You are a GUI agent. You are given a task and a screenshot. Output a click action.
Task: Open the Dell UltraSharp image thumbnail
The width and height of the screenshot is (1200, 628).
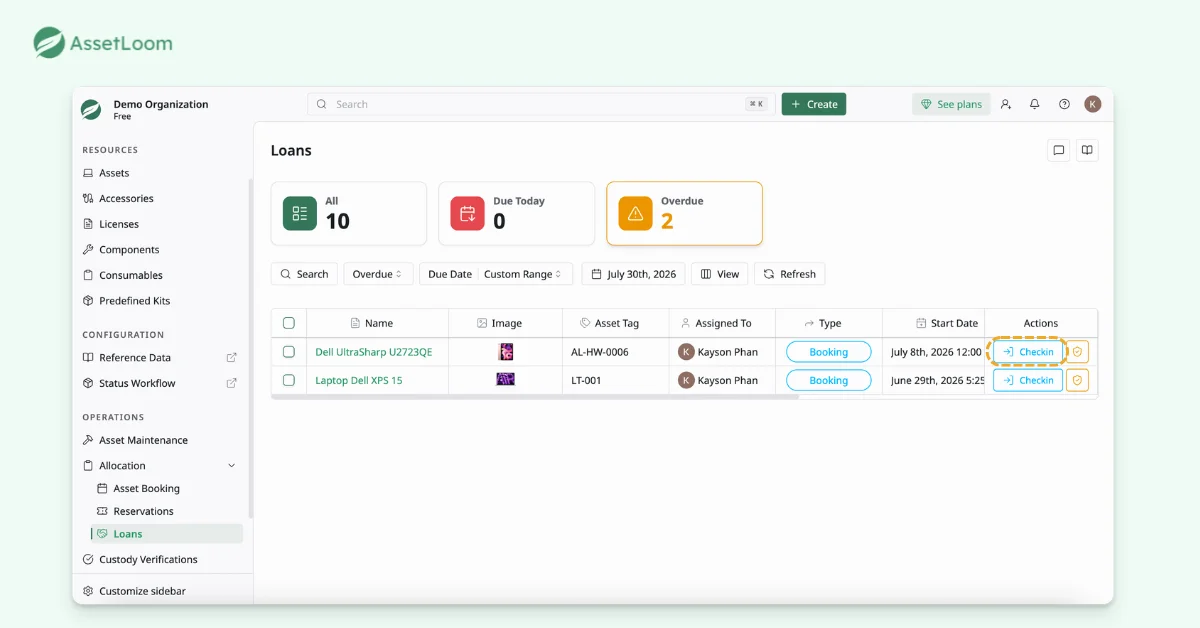point(506,352)
